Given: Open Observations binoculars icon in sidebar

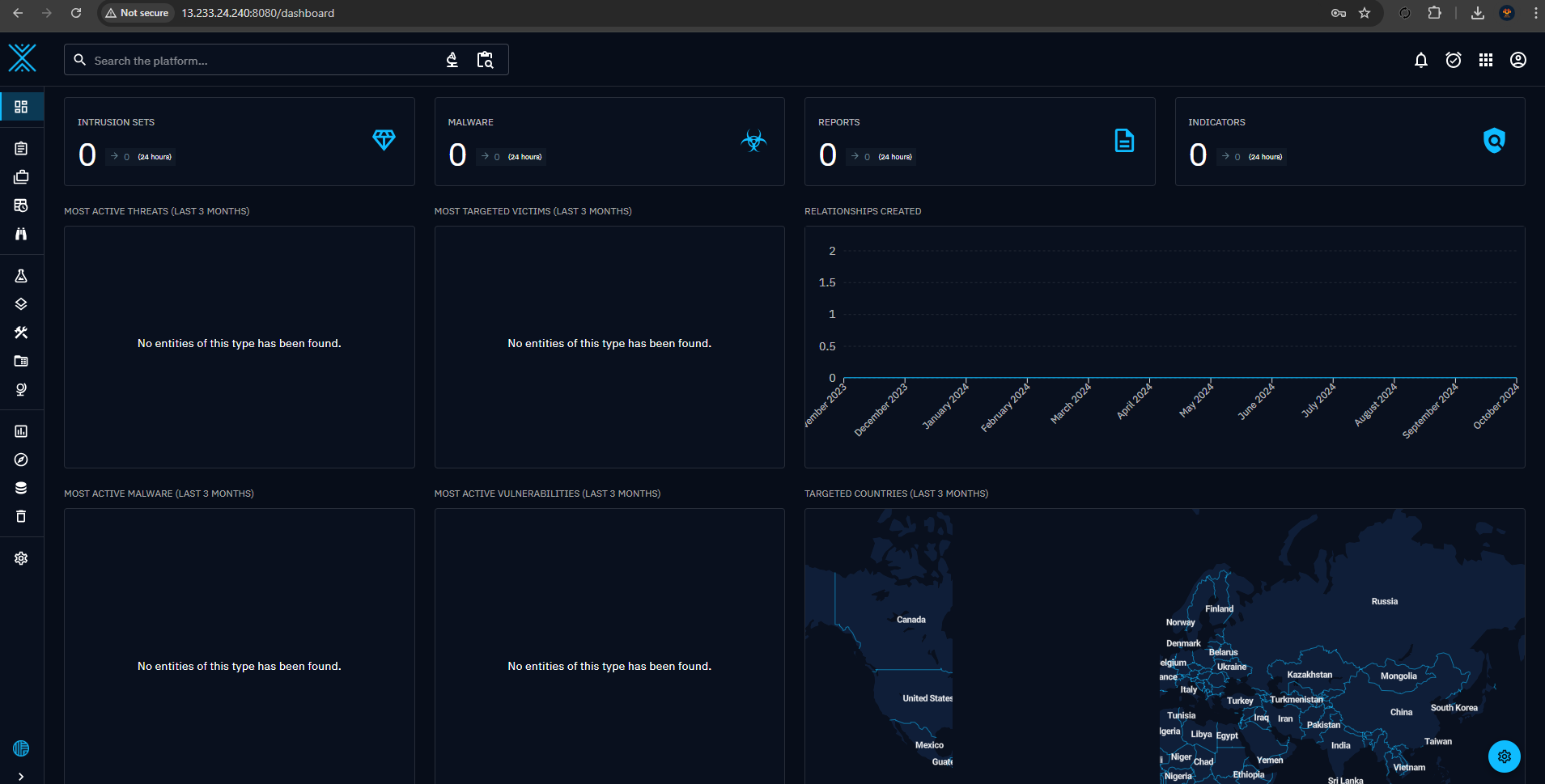Looking at the screenshot, I should (21, 234).
